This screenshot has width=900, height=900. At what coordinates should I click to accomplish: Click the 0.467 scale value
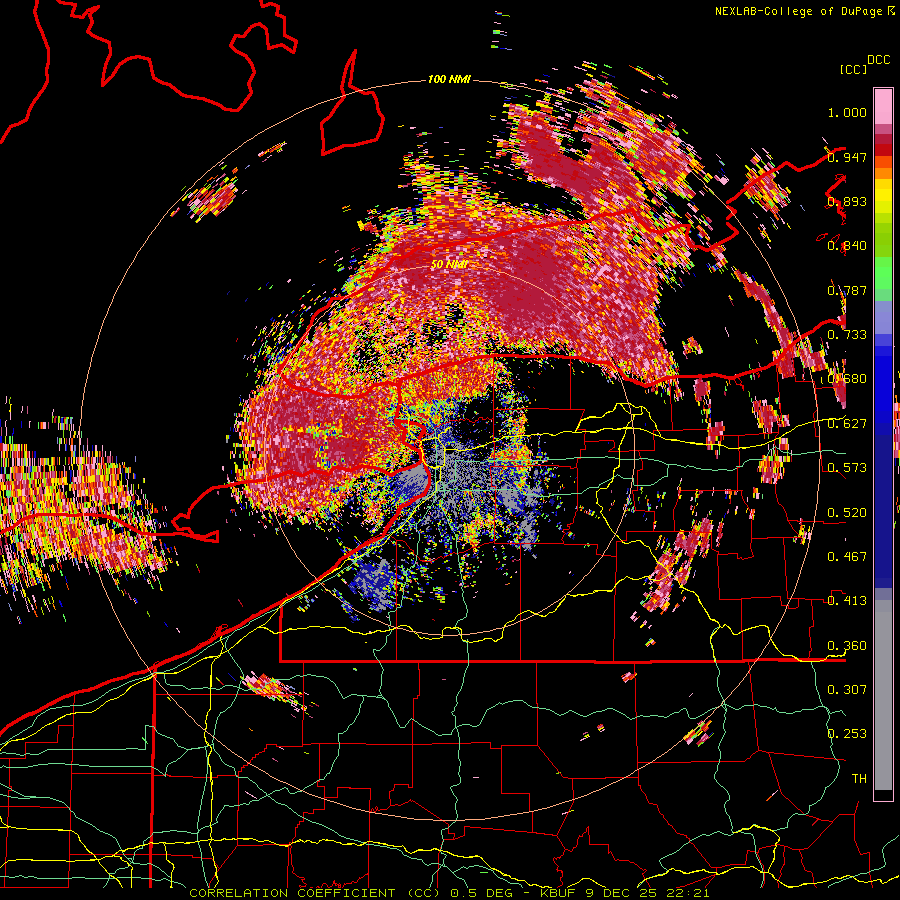(847, 557)
